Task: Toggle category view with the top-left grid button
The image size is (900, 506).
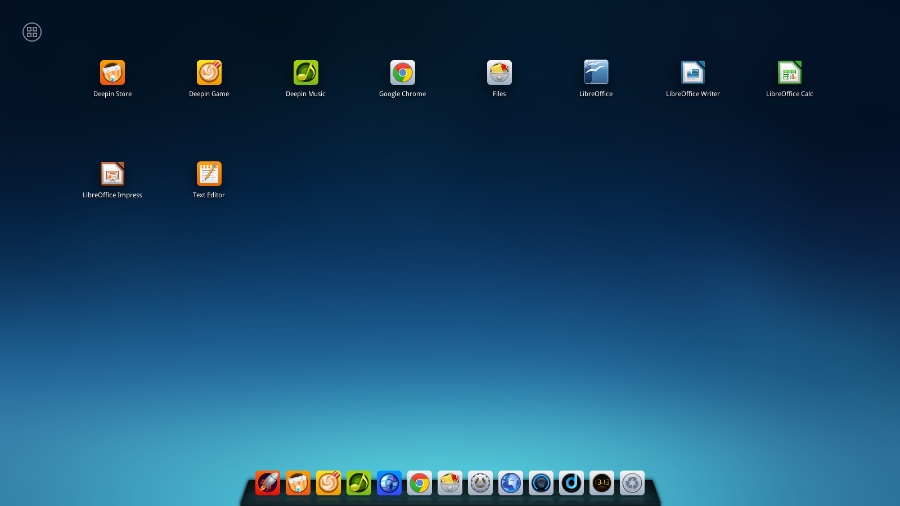Action: [32, 32]
